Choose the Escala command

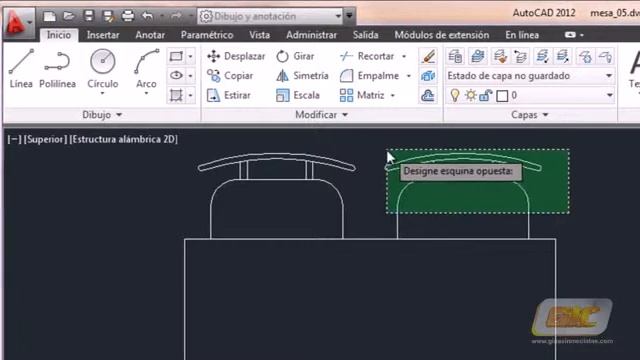(x=298, y=95)
